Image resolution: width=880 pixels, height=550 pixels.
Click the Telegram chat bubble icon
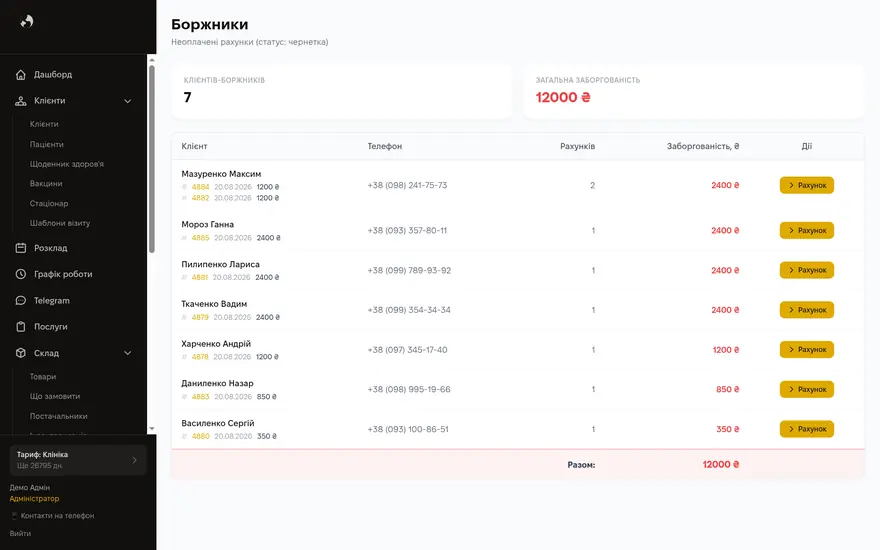(x=21, y=301)
